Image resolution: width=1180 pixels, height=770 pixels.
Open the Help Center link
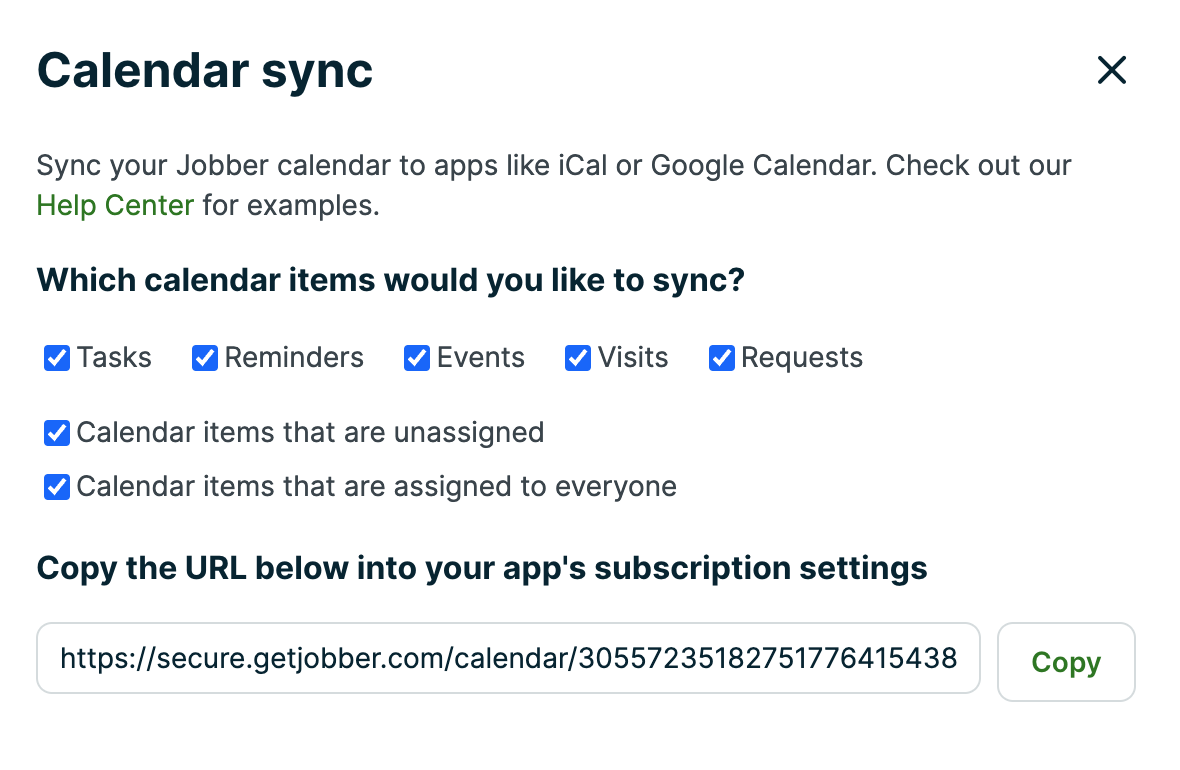[114, 204]
